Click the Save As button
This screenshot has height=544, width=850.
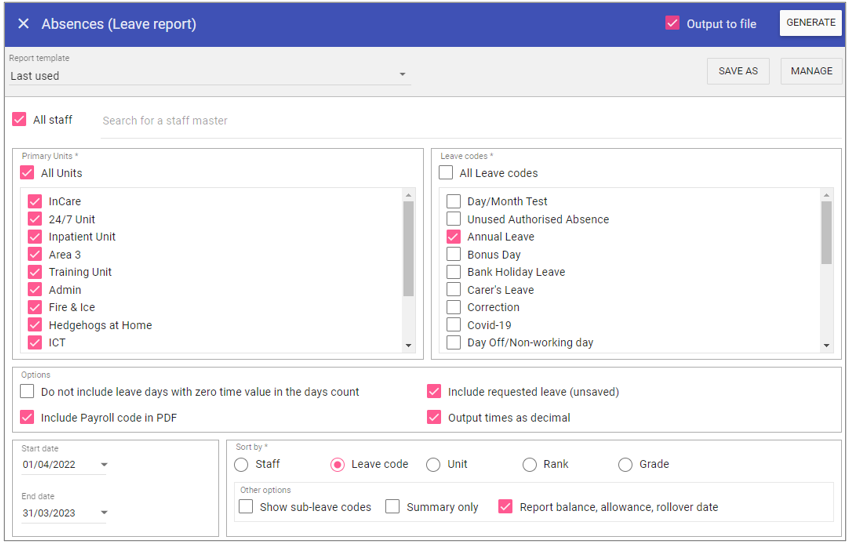tap(738, 71)
